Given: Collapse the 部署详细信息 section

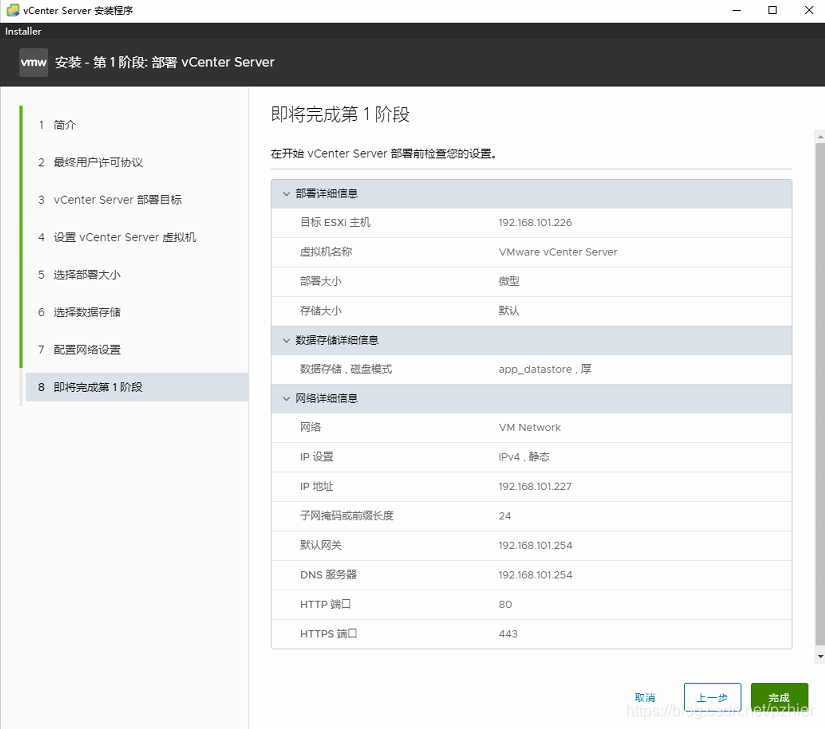Looking at the screenshot, I should [286, 194].
